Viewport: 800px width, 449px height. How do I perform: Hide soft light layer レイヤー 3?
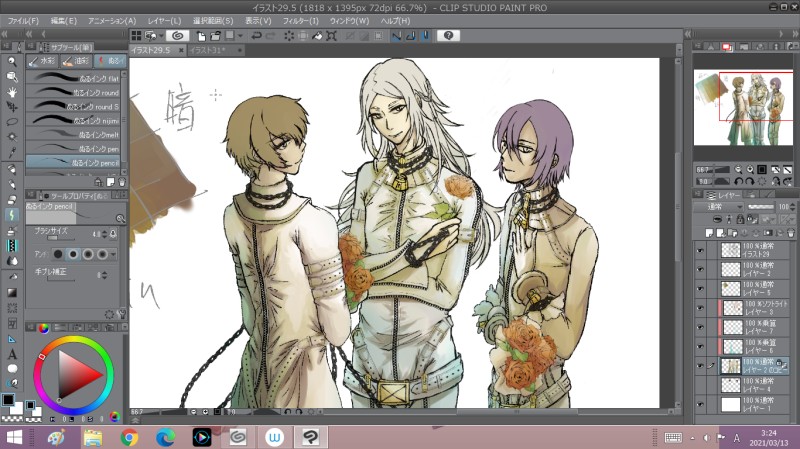[x=700, y=308]
